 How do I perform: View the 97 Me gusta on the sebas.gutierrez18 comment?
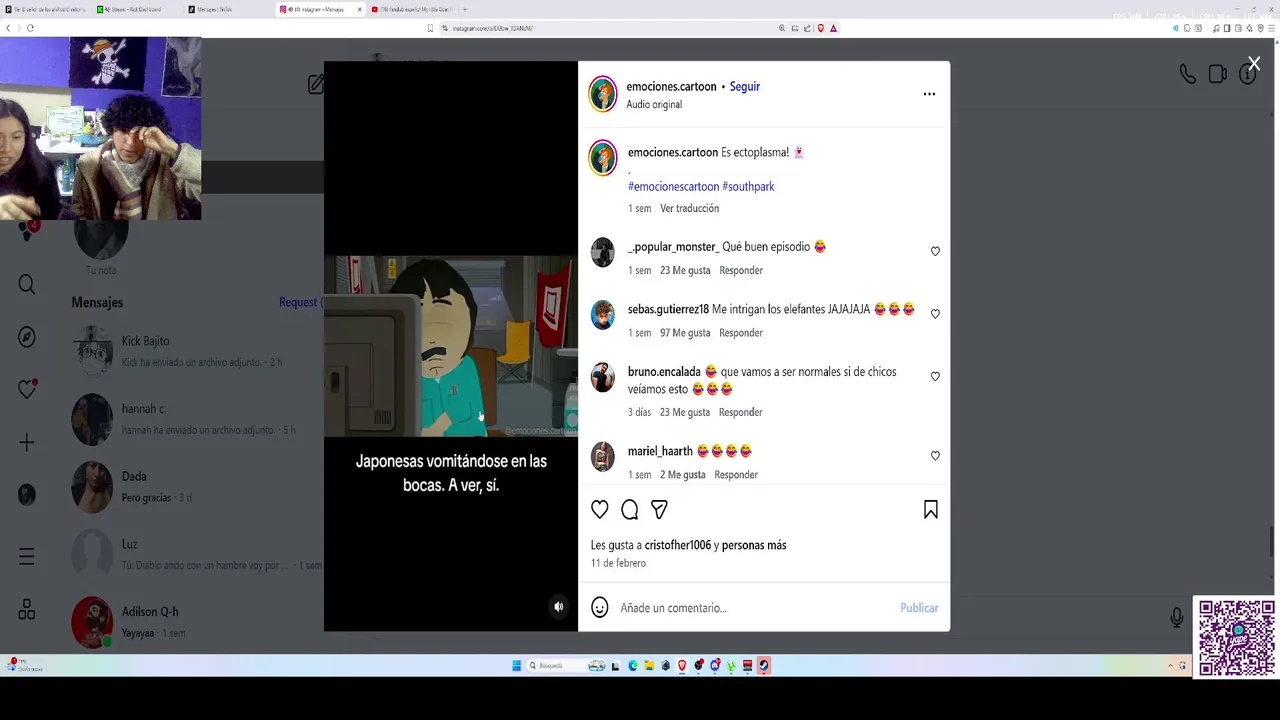click(x=685, y=333)
